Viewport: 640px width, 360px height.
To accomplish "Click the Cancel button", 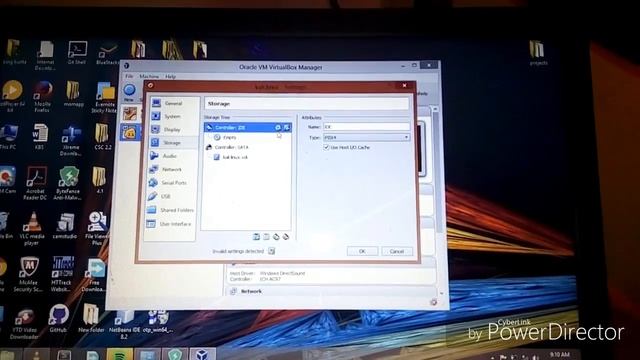I will [396, 251].
